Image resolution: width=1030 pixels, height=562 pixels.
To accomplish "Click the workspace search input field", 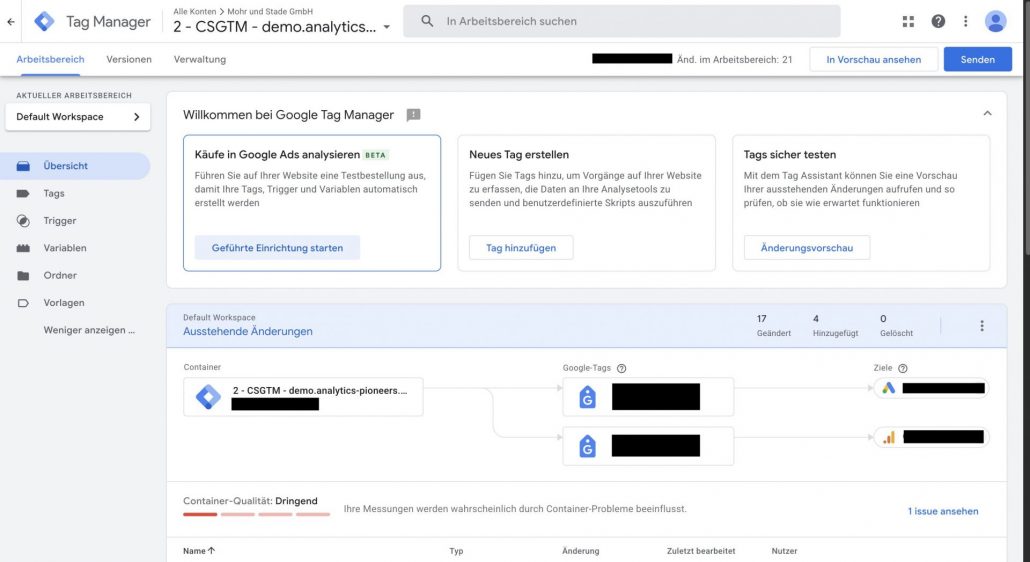I will click(621, 21).
